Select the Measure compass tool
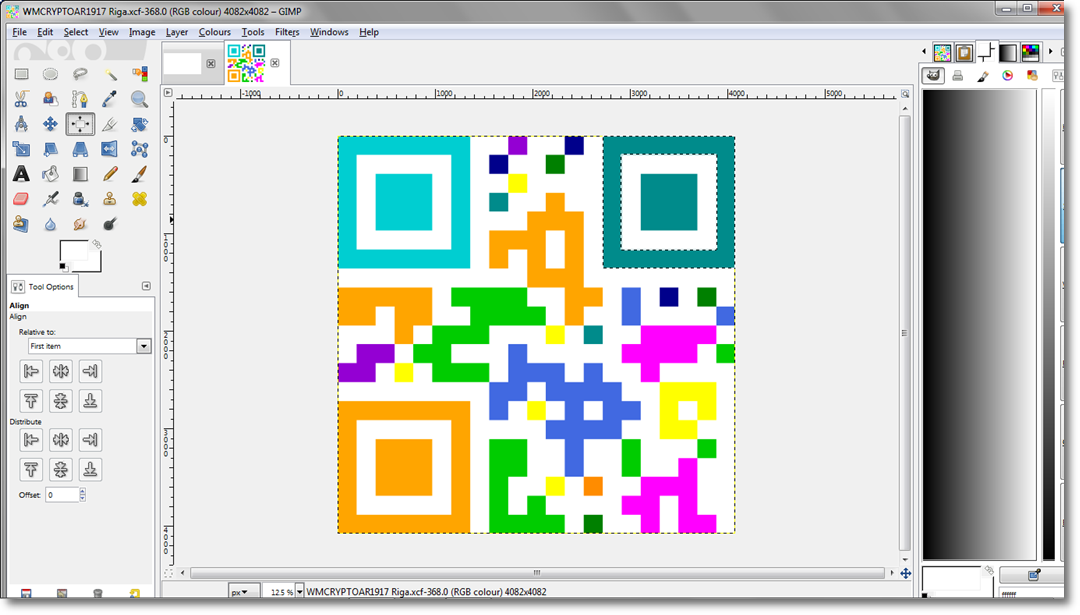This screenshot has height=615, width=1080. (21, 124)
